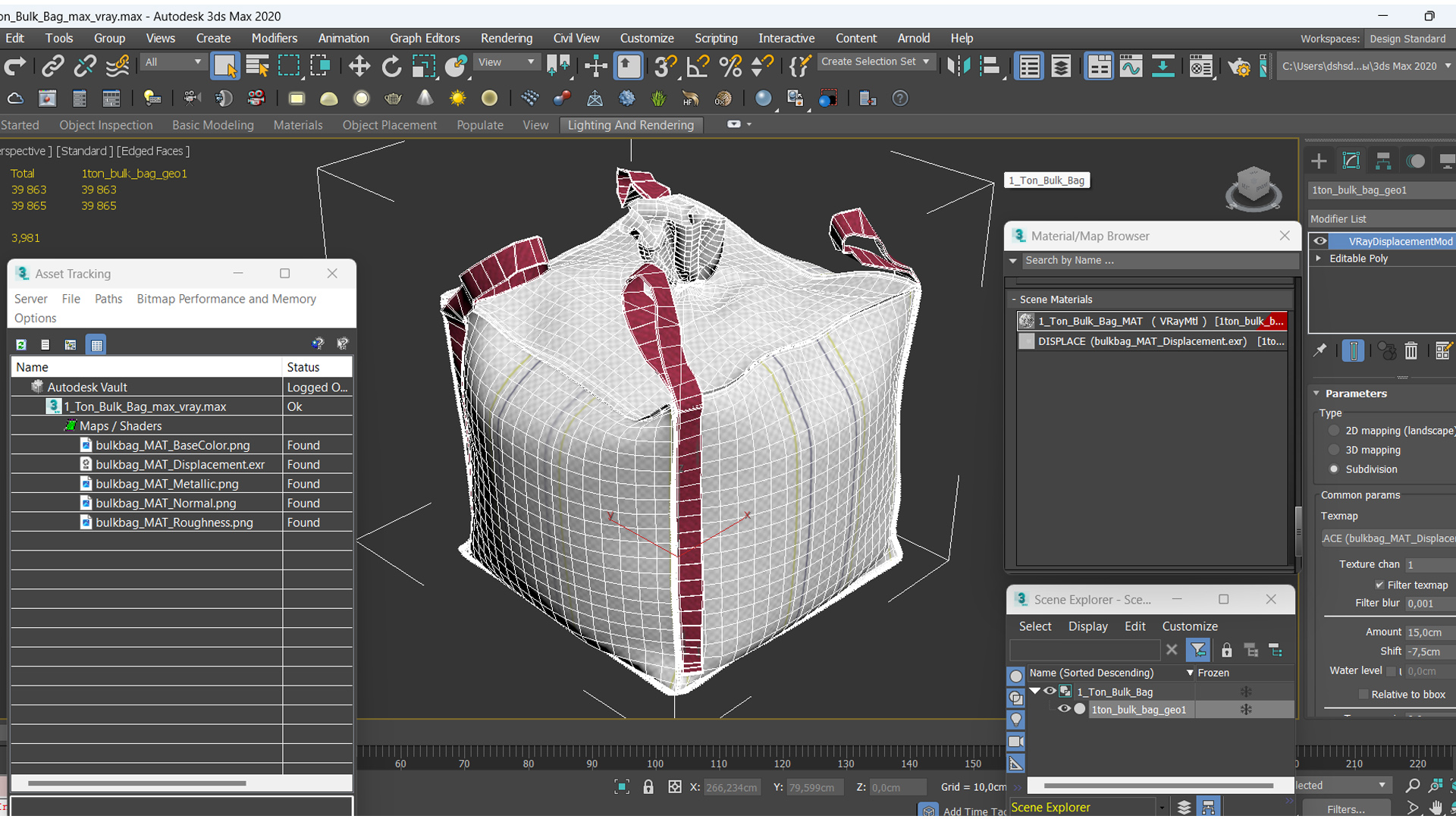Open the Rendering menu
Image resolution: width=1456 pixels, height=819 pixels.
(506, 38)
